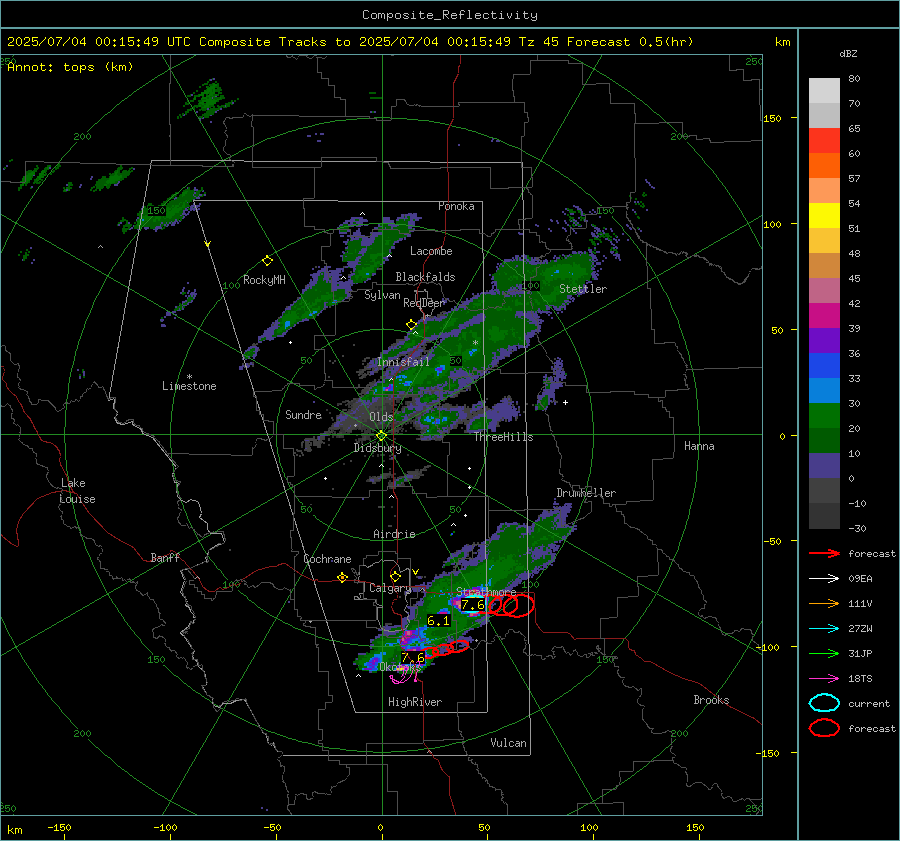Screen dimensions: 900x841
Task: Click the Vulcan town label
Action: [x=508, y=743]
